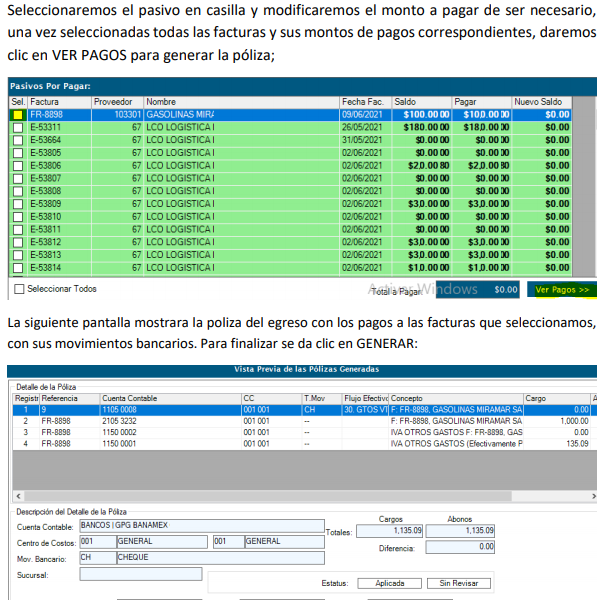Viewport: 607px width, 600px height.
Task: Click the Abonos total field 1,135.09
Action: (x=460, y=531)
